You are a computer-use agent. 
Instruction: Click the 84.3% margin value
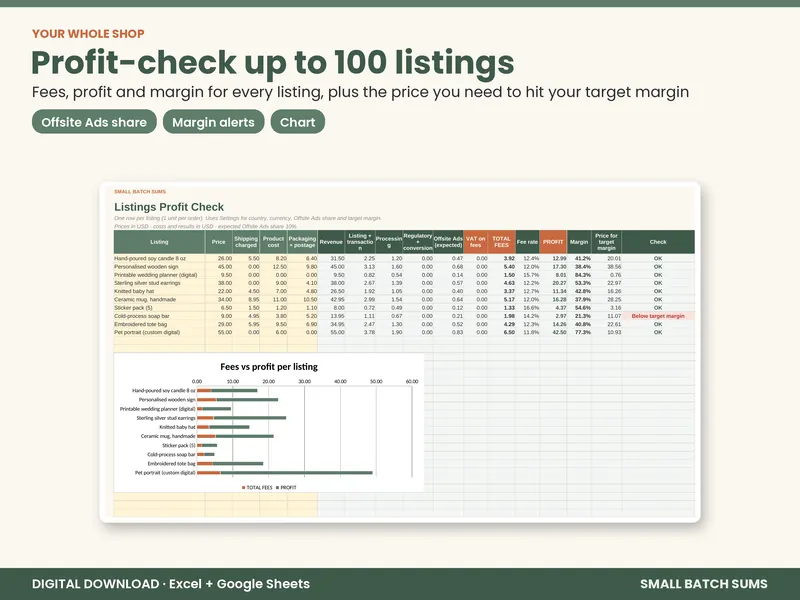click(x=583, y=274)
